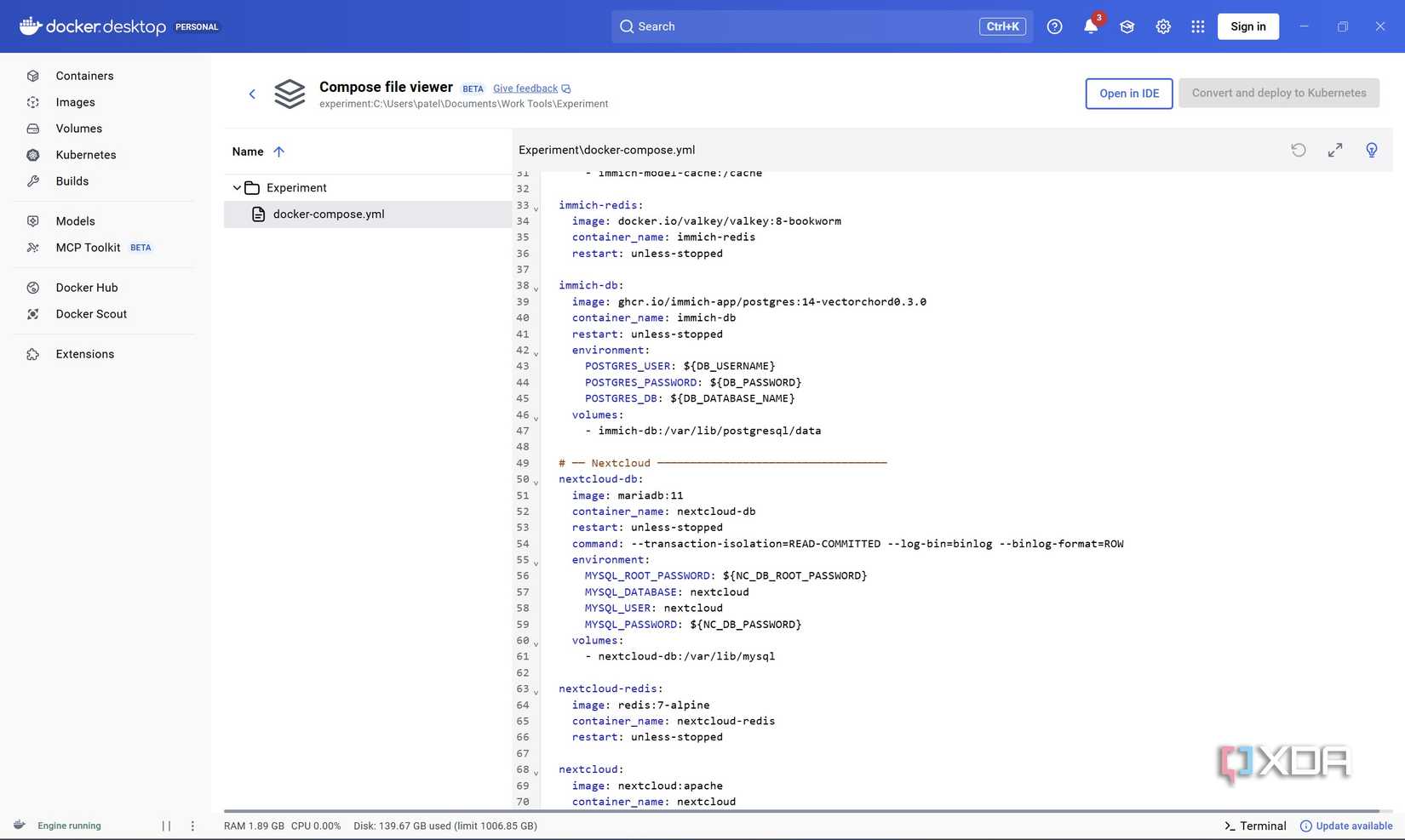Open the Kubernetes sidebar icon
Image resolution: width=1405 pixels, height=840 pixels.
(33, 155)
